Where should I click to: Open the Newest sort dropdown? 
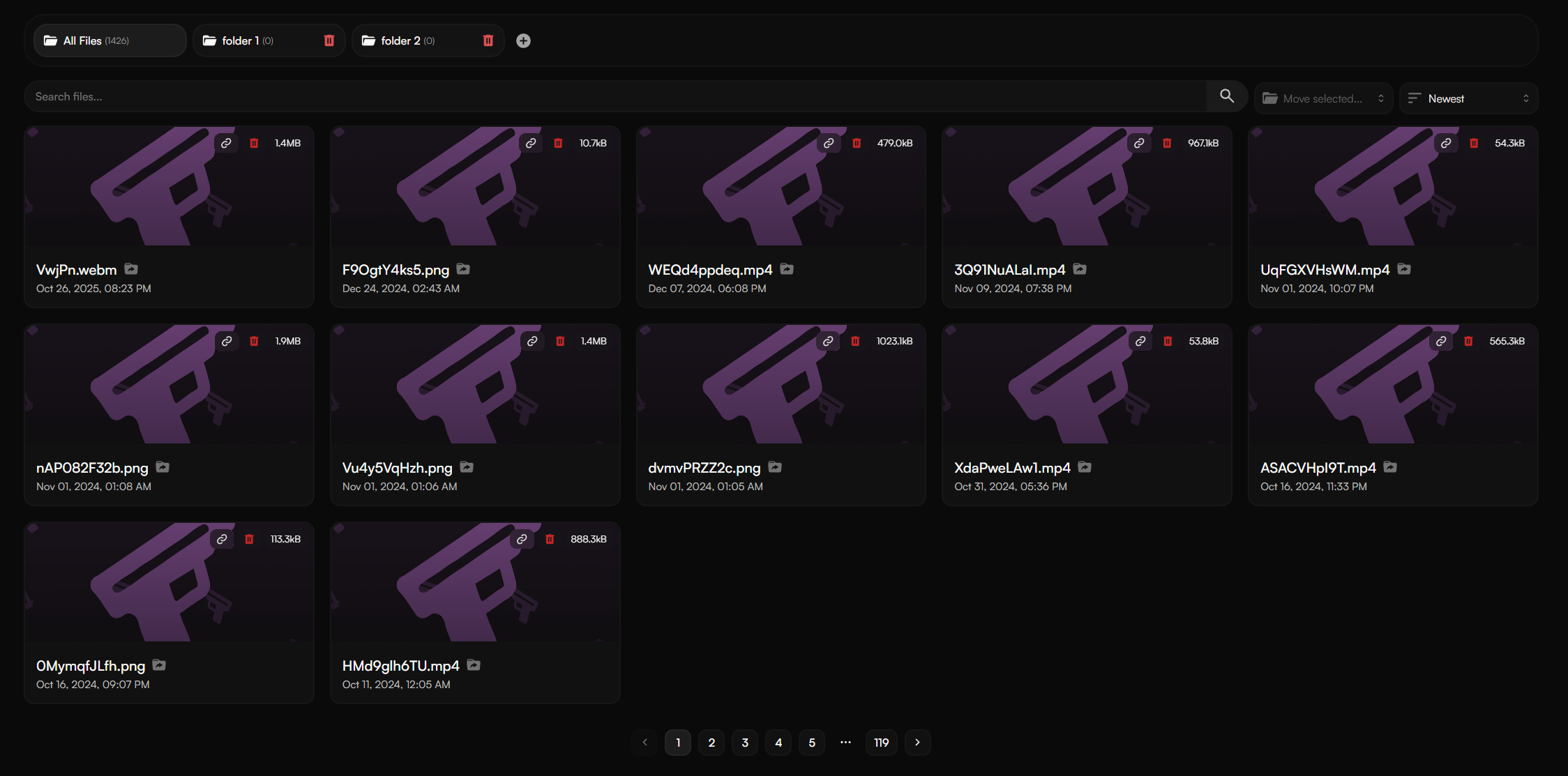coord(1468,98)
